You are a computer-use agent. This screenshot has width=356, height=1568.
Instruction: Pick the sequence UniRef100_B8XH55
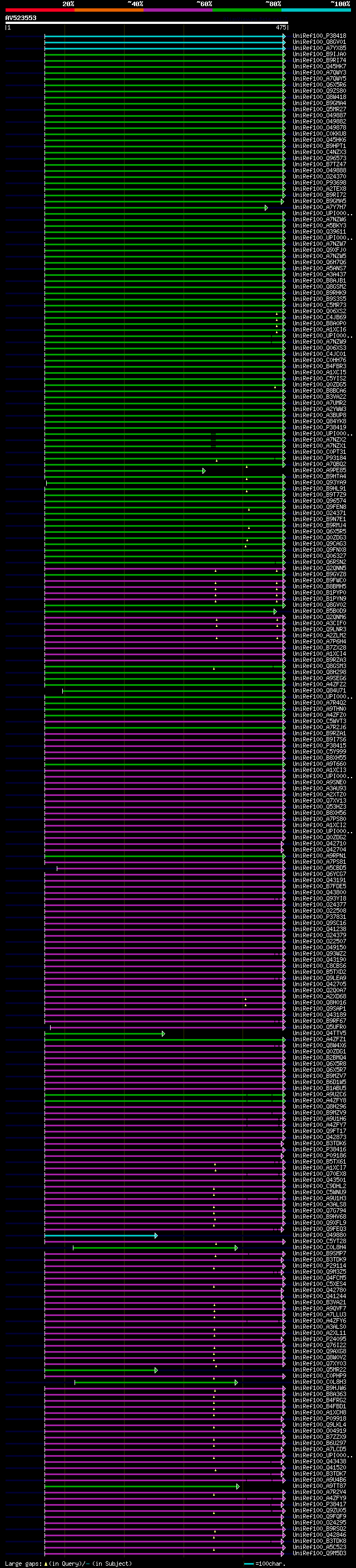click(x=319, y=758)
